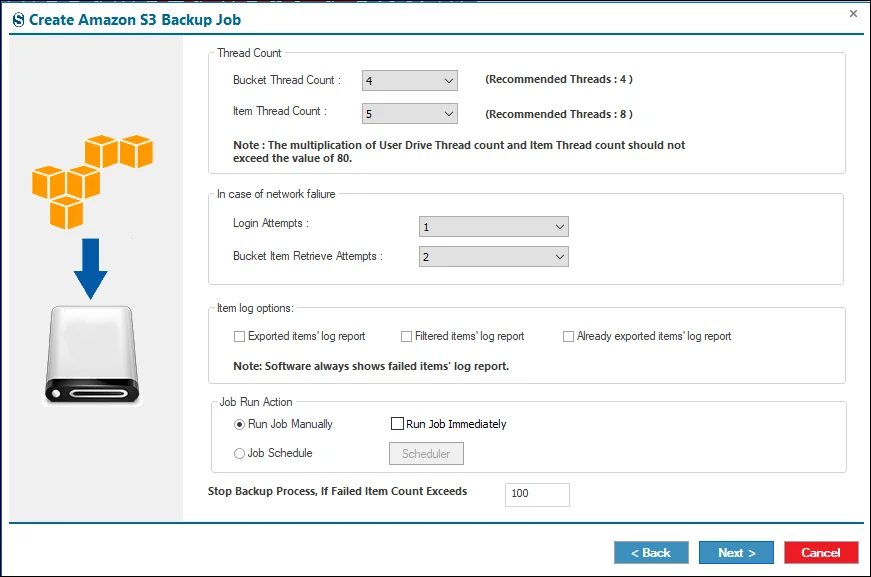Open the Item Thread Count dropdown
The image size is (871, 577).
pyautogui.click(x=409, y=114)
